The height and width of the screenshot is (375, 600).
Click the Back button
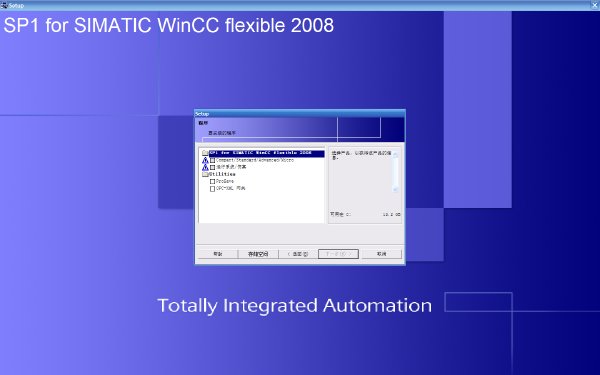click(298, 254)
